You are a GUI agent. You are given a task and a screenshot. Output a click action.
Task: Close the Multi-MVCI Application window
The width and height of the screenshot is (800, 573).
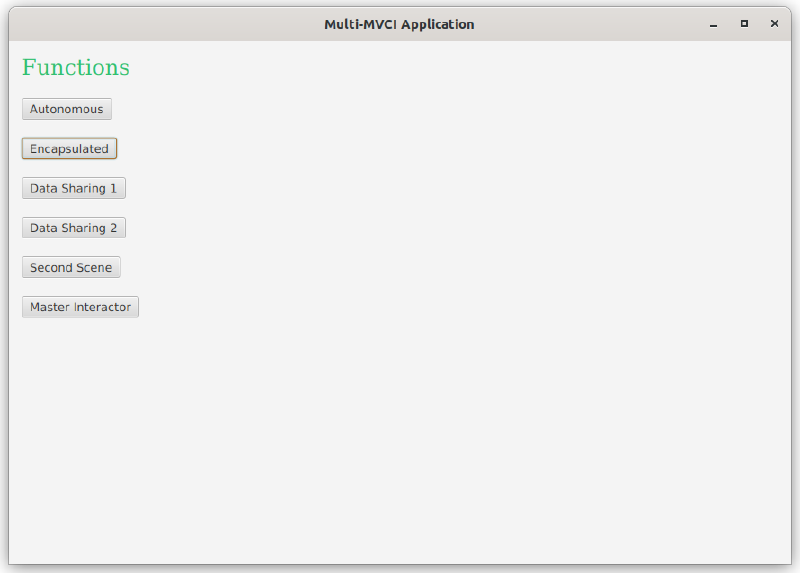774,24
